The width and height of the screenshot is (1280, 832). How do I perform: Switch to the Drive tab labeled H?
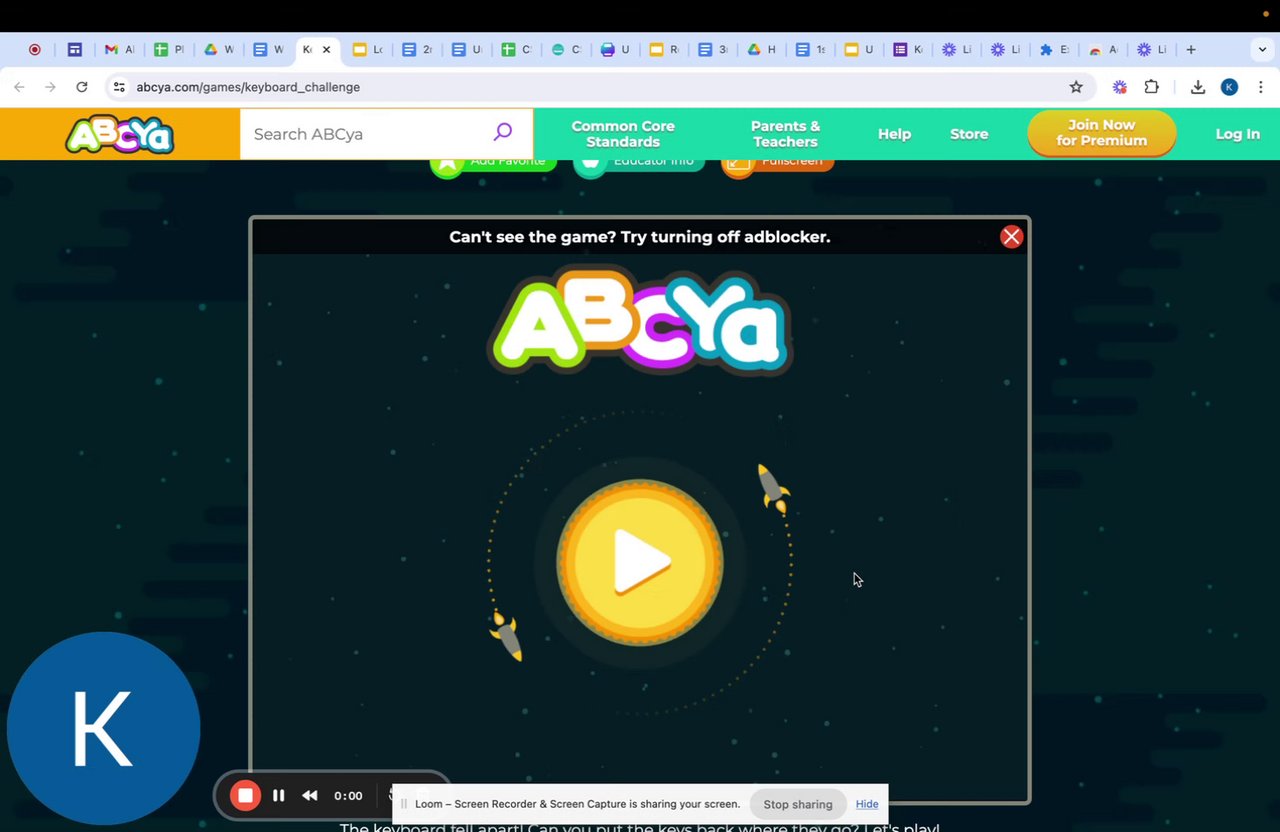(x=762, y=49)
